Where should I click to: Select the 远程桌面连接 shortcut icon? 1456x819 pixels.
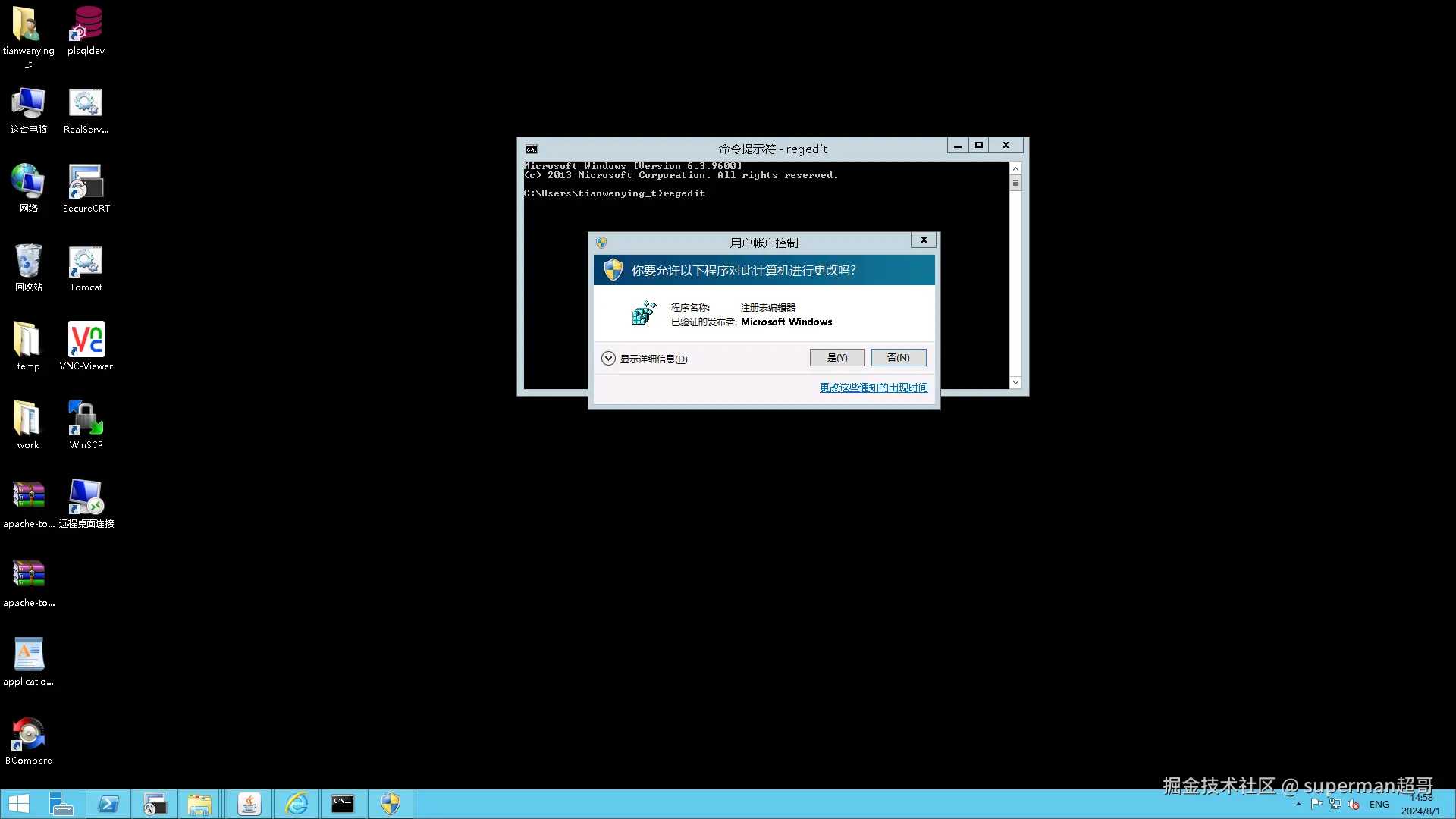pyautogui.click(x=86, y=504)
